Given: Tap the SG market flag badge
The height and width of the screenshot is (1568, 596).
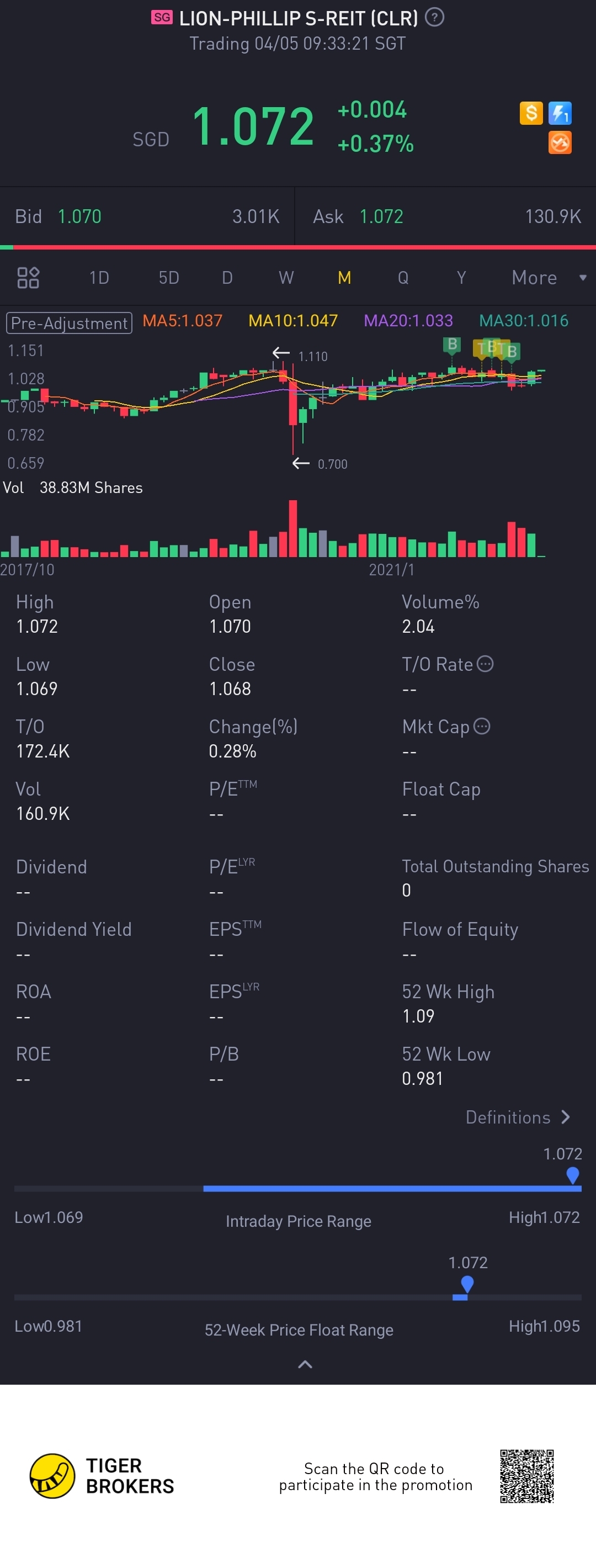Looking at the screenshot, I should click(x=162, y=18).
